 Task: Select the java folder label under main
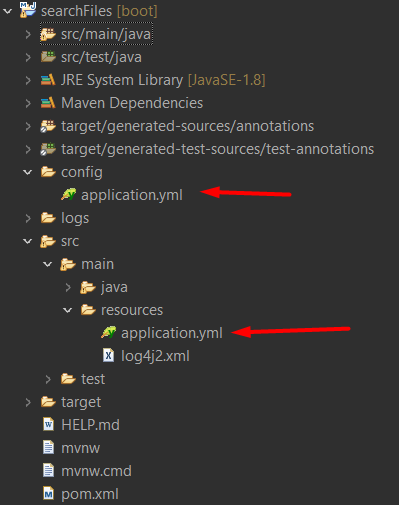click(114, 288)
